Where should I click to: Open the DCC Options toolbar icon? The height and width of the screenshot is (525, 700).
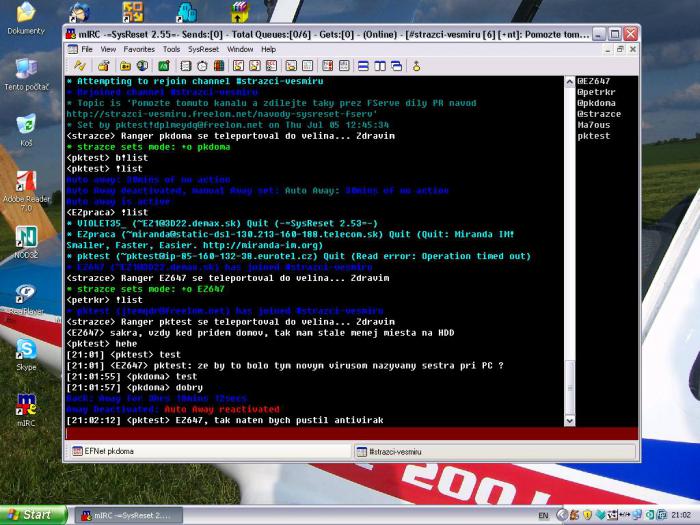tap(271, 66)
